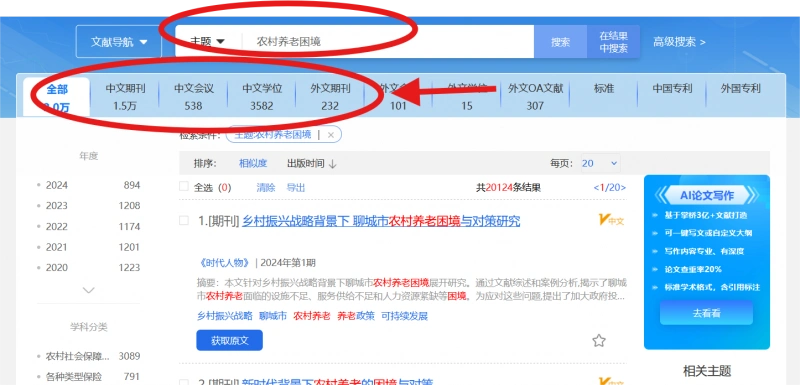Click keyword tag 养老政策
The width and height of the screenshot is (800, 385).
pyautogui.click(x=356, y=316)
